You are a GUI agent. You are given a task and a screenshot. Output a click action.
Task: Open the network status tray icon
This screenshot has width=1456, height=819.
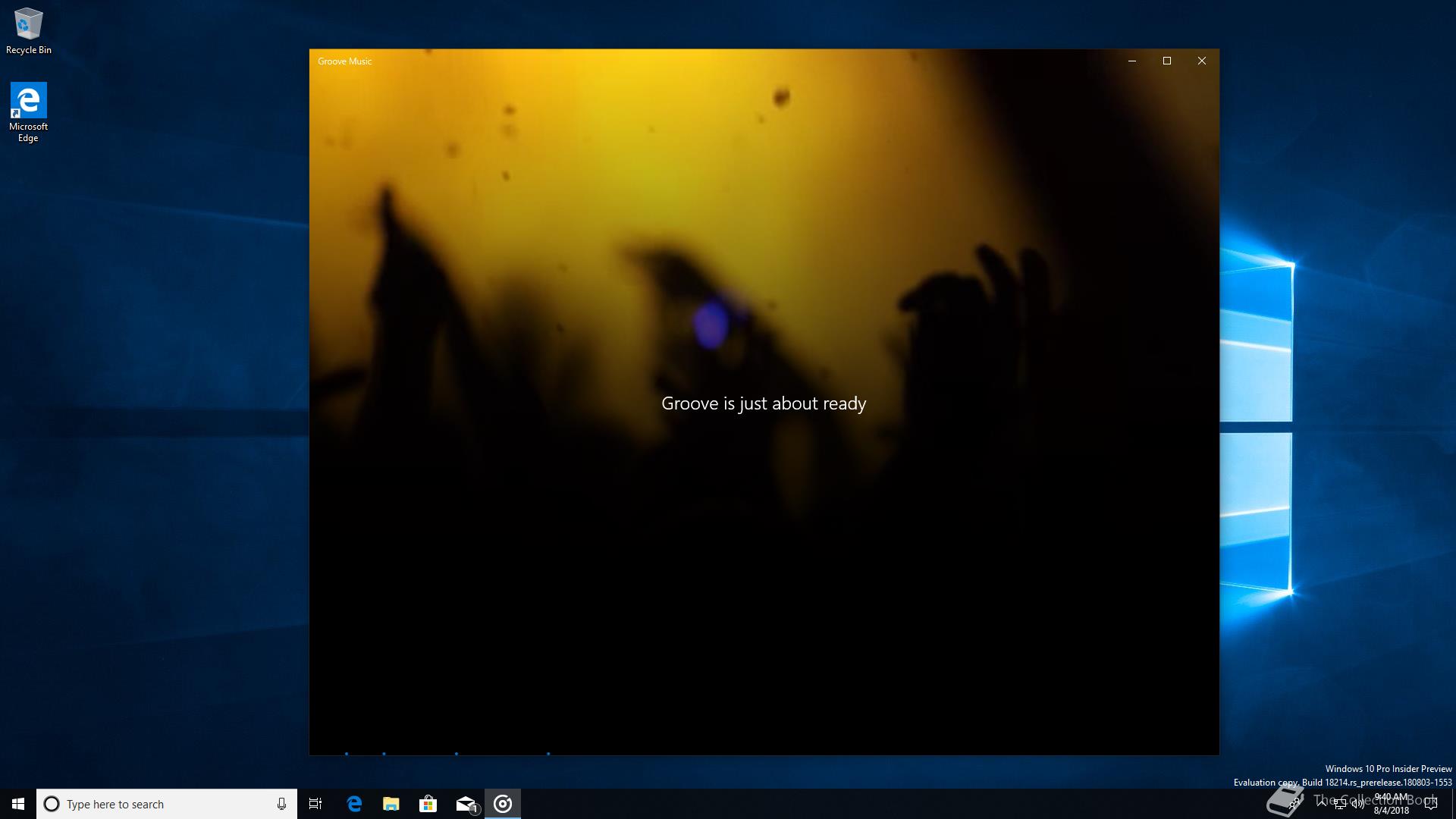coord(1340,805)
